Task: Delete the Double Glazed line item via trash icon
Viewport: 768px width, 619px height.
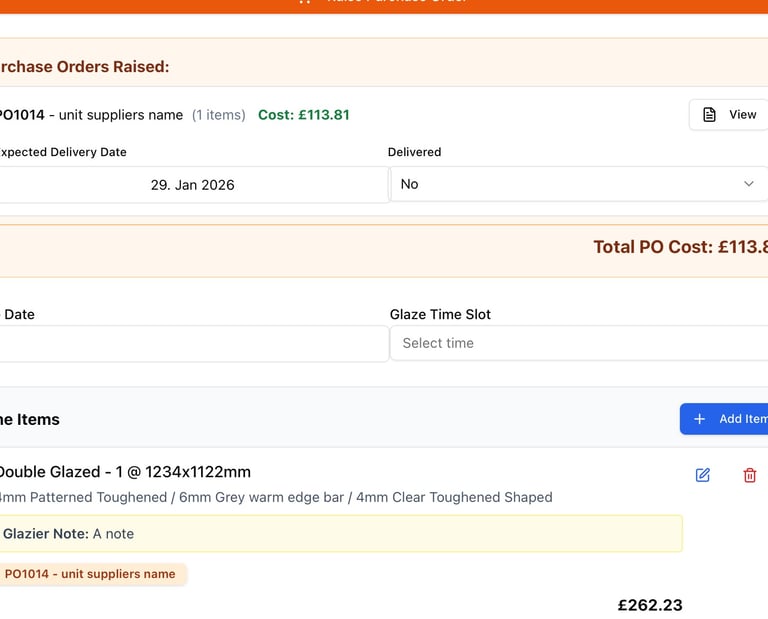Action: click(x=750, y=475)
